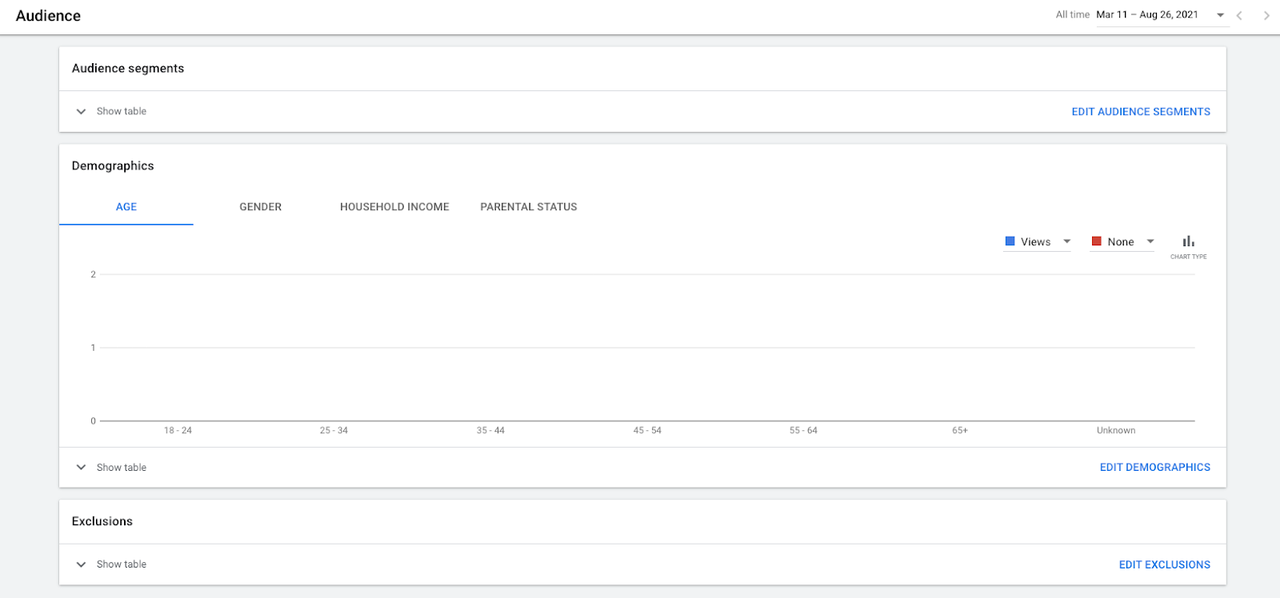1280x598 pixels.
Task: Switch to the Household Income tab
Action: click(394, 207)
